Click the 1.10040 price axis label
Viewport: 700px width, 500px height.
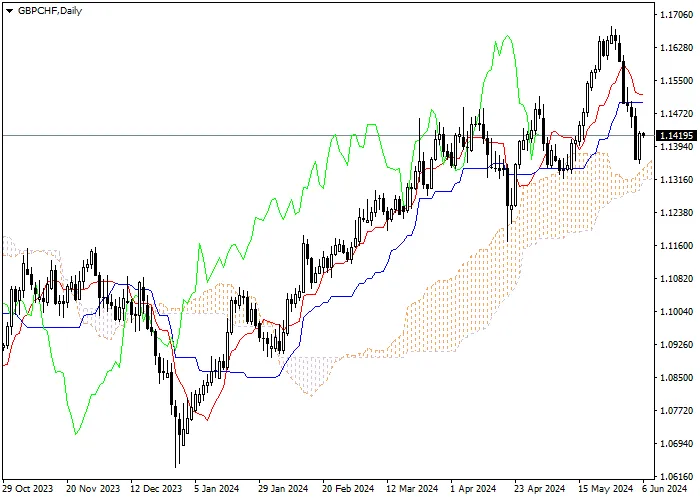click(676, 312)
